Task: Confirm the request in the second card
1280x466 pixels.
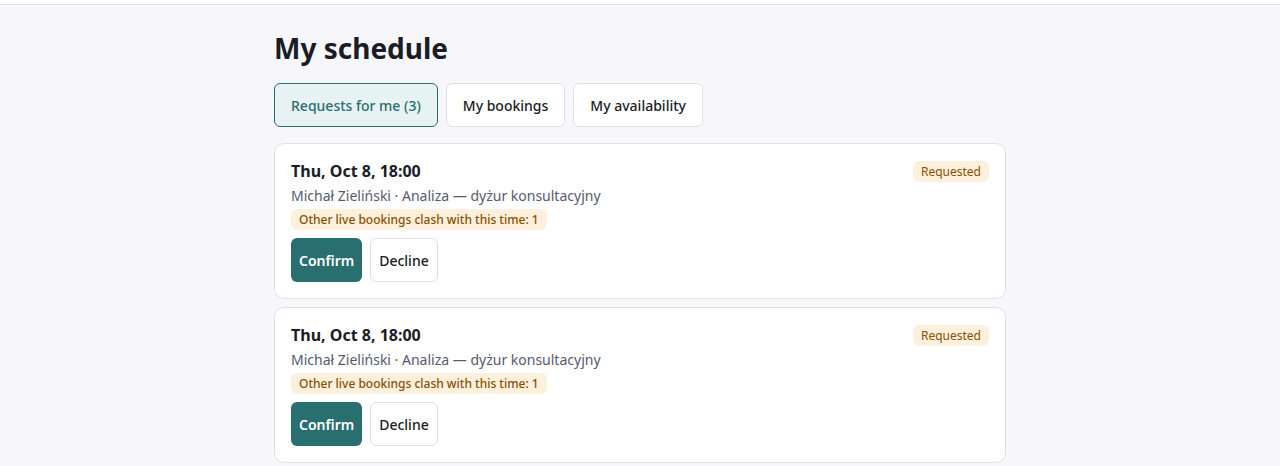Action: pyautogui.click(x=326, y=424)
